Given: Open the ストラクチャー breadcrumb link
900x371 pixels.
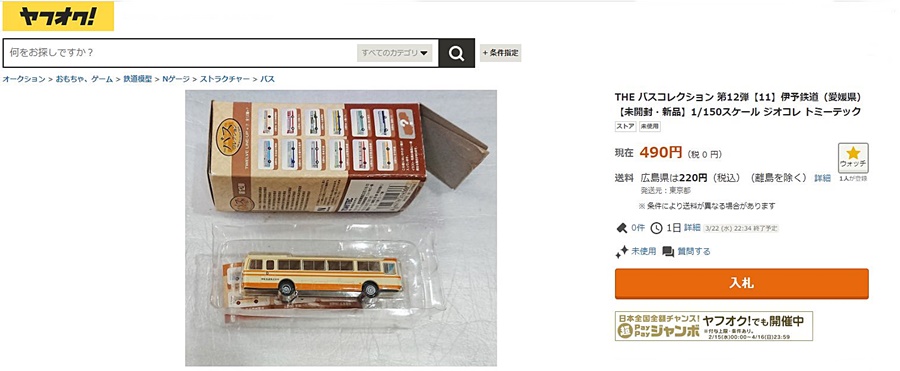Looking at the screenshot, I should point(225,79).
